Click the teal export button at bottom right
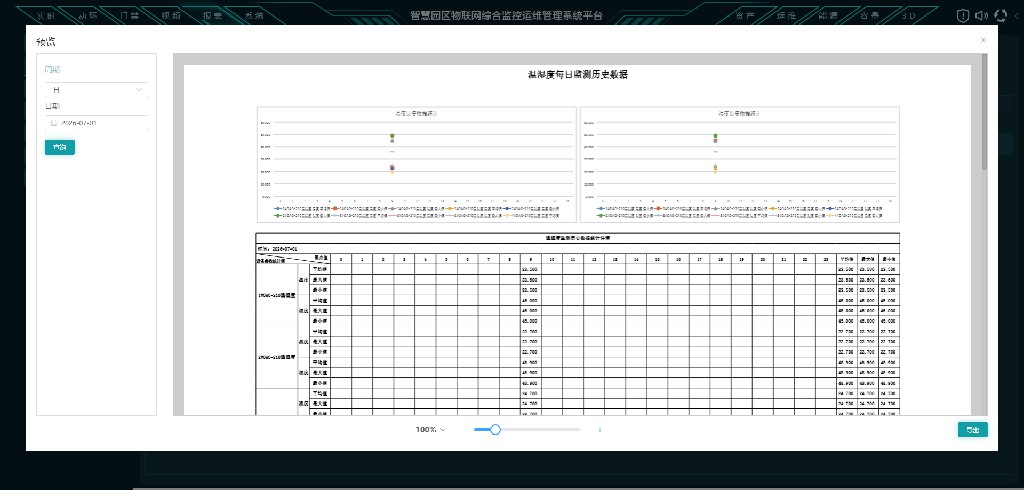 [x=972, y=429]
